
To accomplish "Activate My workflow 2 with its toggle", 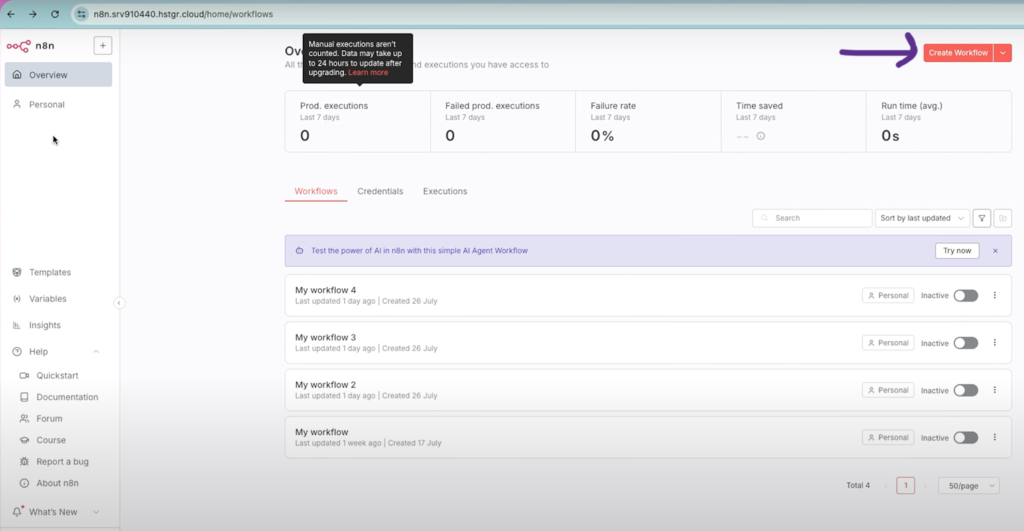I will [x=966, y=391].
